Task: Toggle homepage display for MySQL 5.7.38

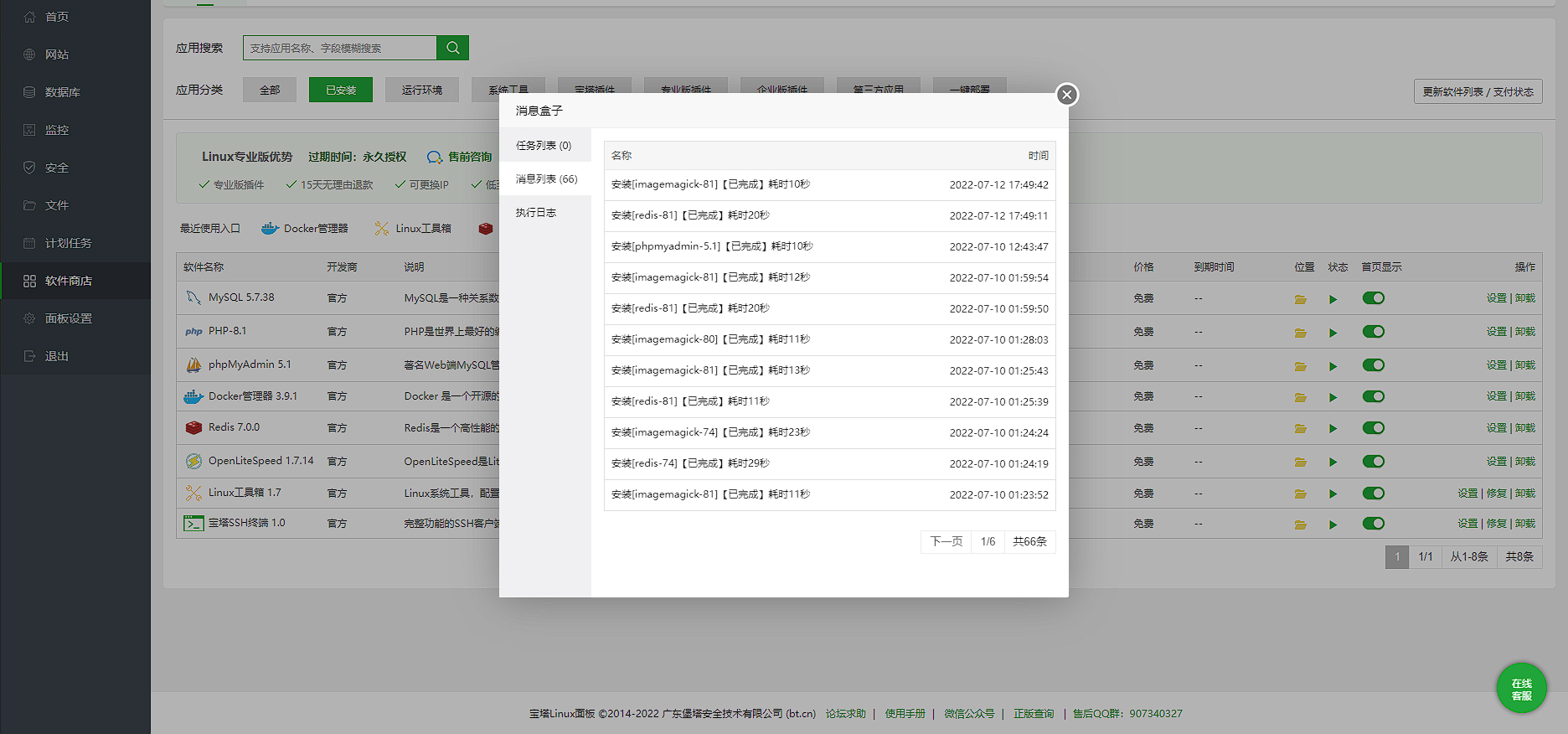Action: click(1373, 298)
